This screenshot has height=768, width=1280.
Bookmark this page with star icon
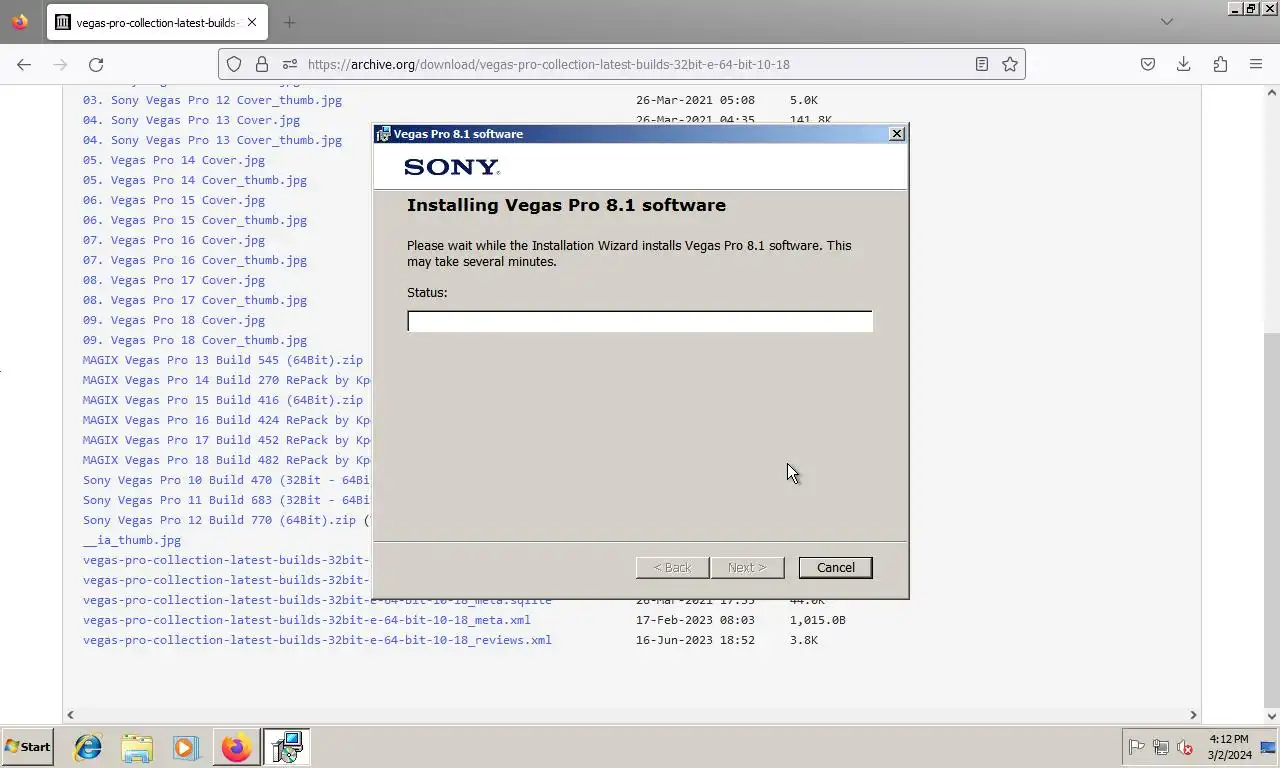click(x=1010, y=64)
